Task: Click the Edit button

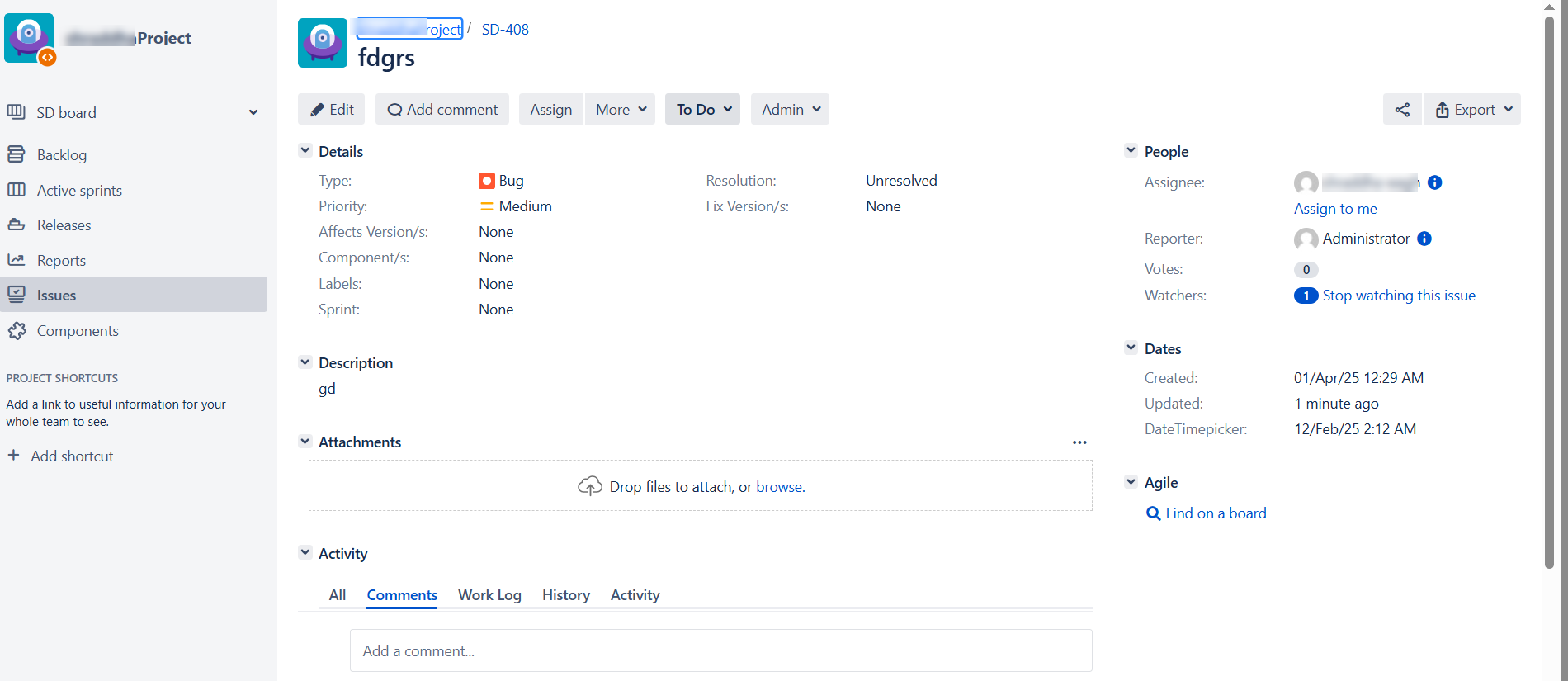Action: point(332,110)
